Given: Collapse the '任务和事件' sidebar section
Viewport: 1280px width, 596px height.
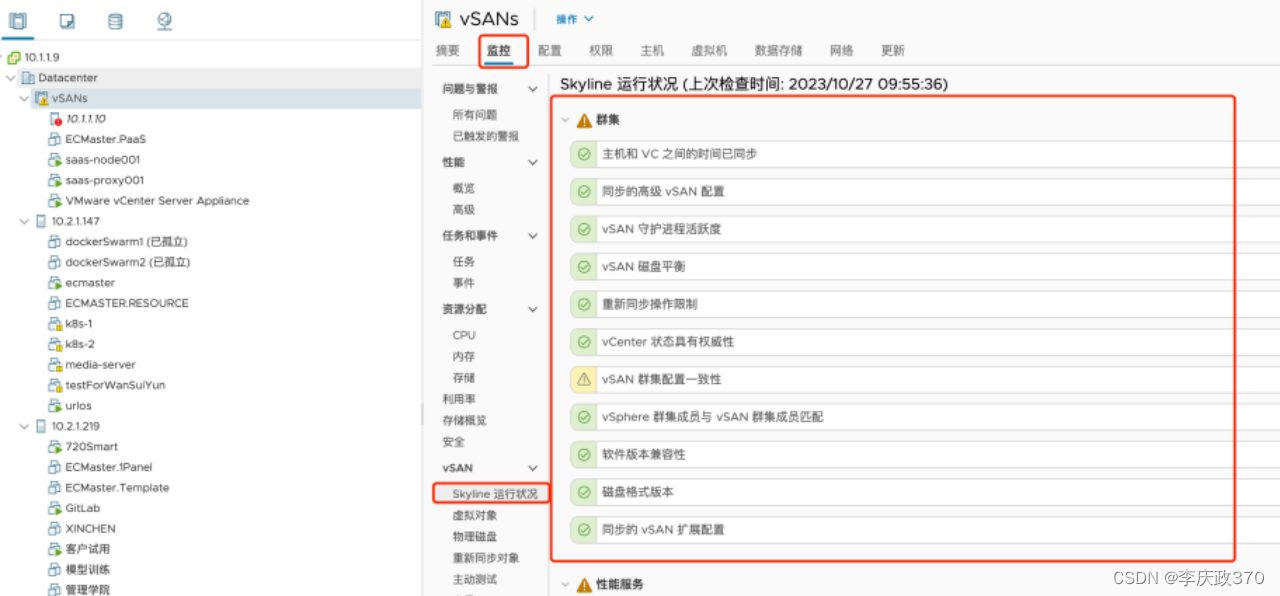Looking at the screenshot, I should 532,236.
